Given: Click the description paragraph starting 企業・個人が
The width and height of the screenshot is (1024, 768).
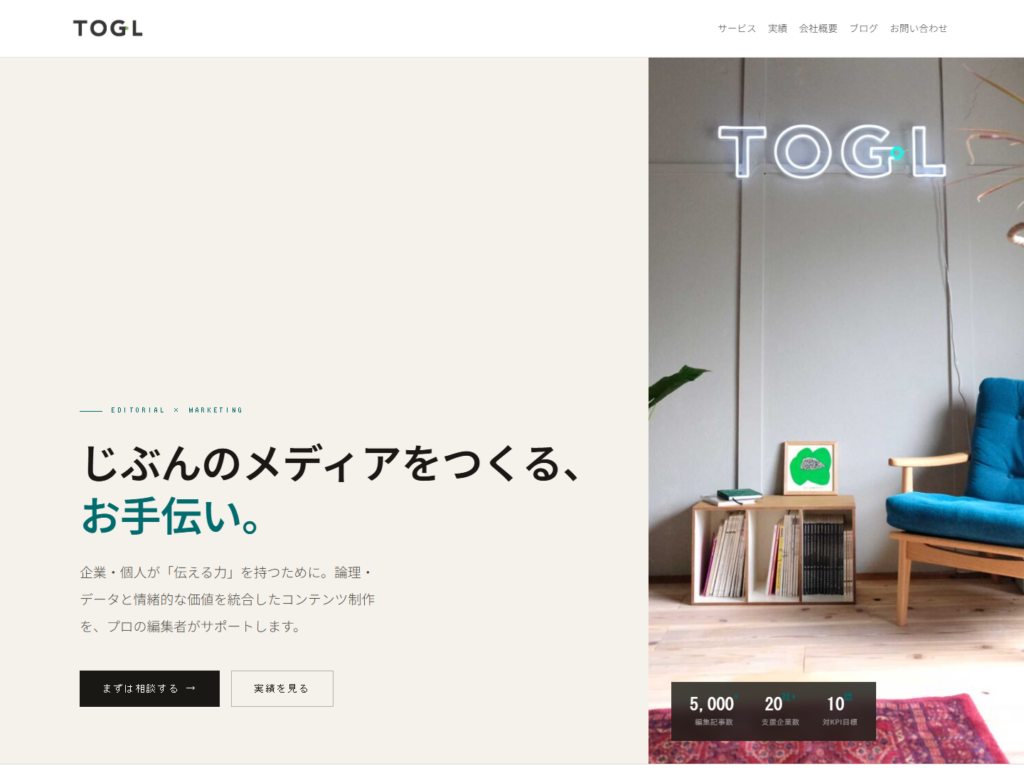Looking at the screenshot, I should [227, 600].
